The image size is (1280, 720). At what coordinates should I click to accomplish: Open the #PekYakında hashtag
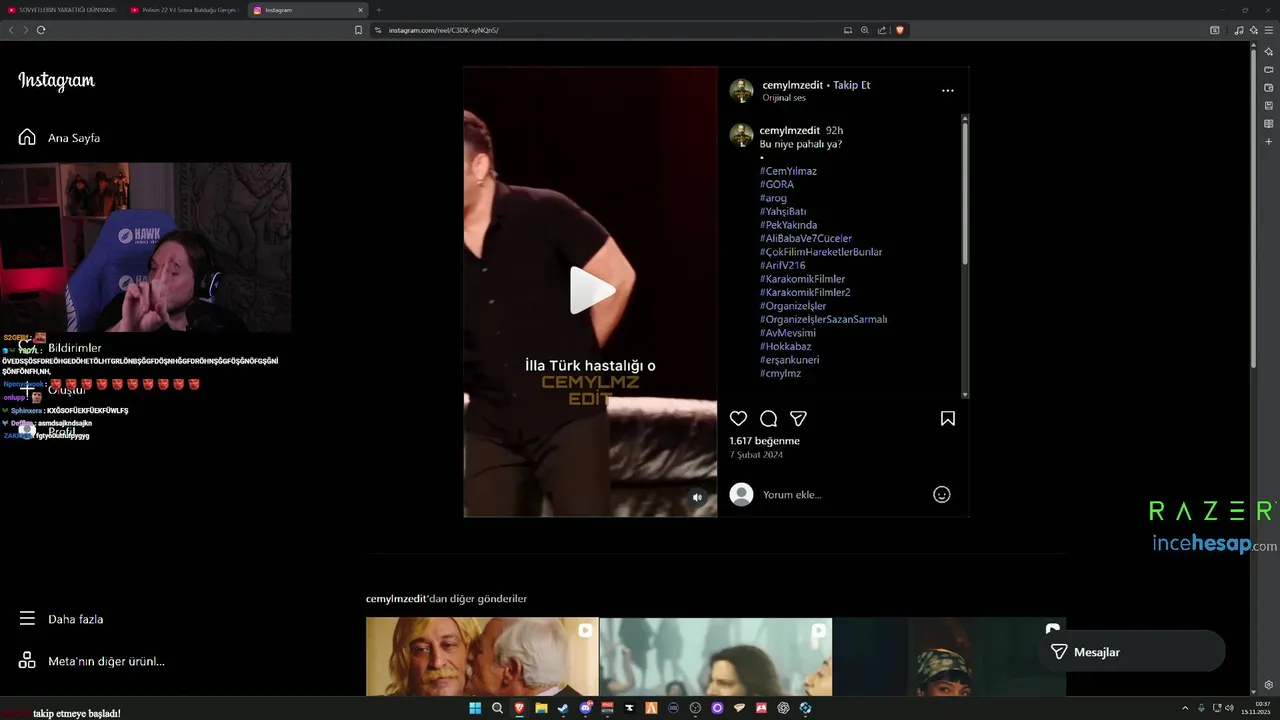click(x=788, y=225)
